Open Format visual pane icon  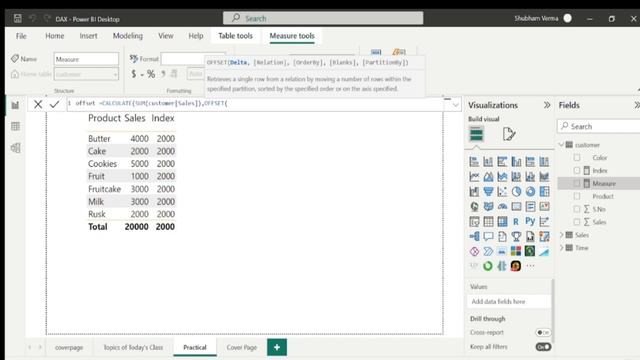[509, 134]
